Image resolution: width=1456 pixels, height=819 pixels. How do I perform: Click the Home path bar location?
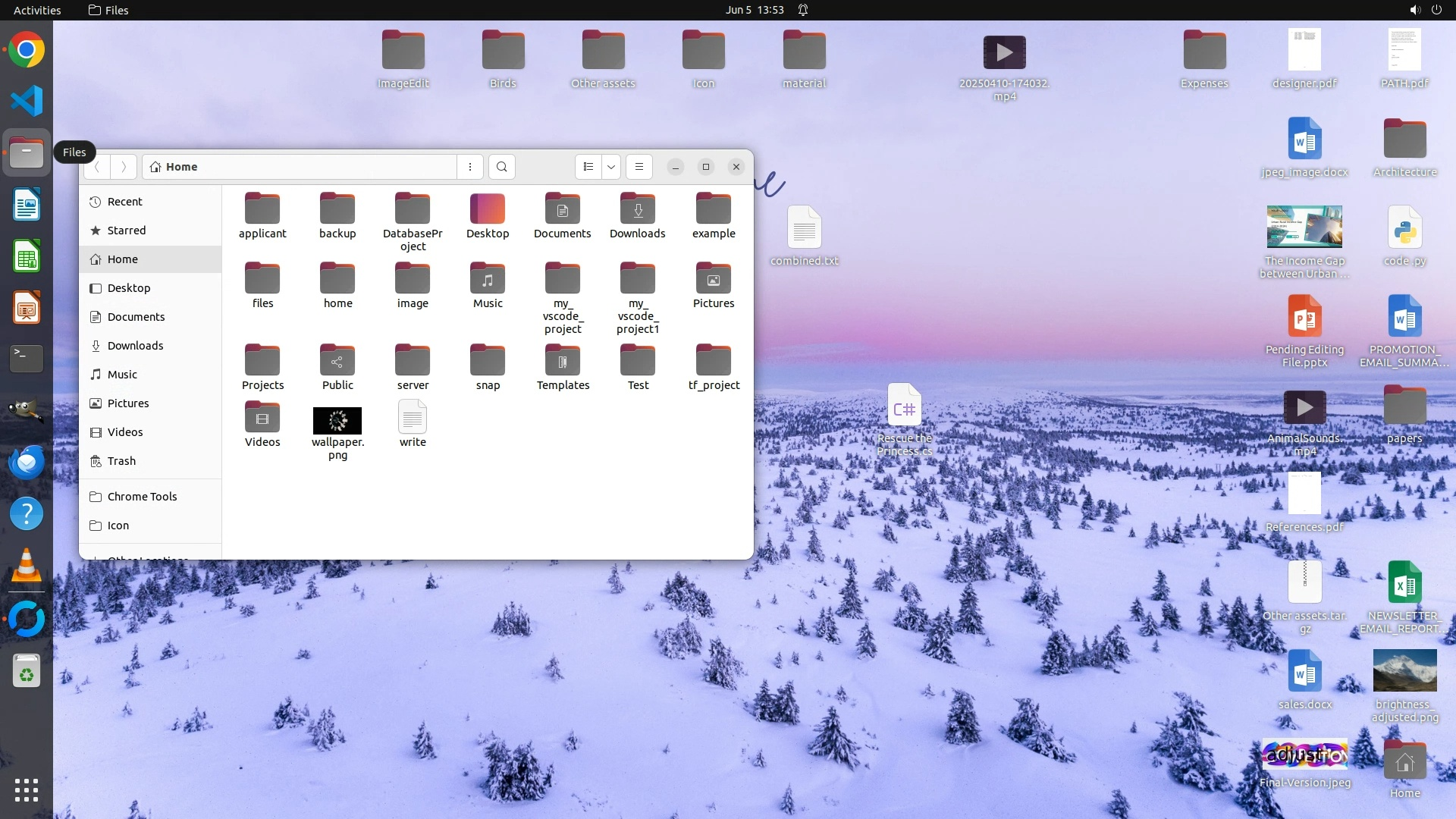[x=181, y=167]
